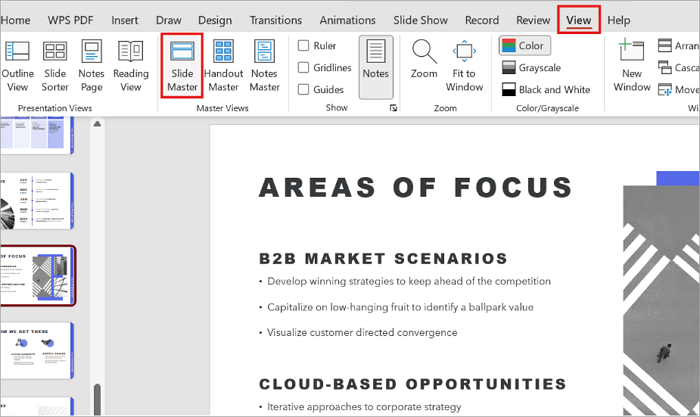
Task: Switch to Grayscale mode
Action: click(531, 68)
